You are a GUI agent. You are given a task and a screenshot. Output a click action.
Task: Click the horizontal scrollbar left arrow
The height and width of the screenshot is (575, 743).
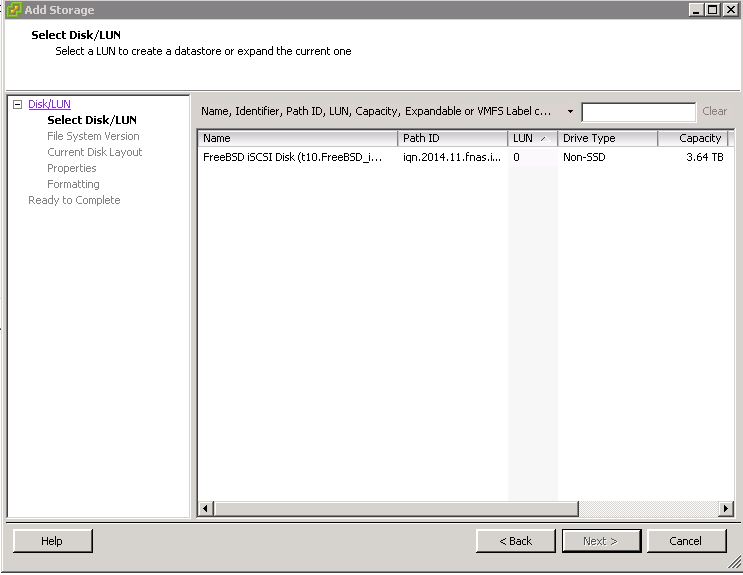click(205, 509)
